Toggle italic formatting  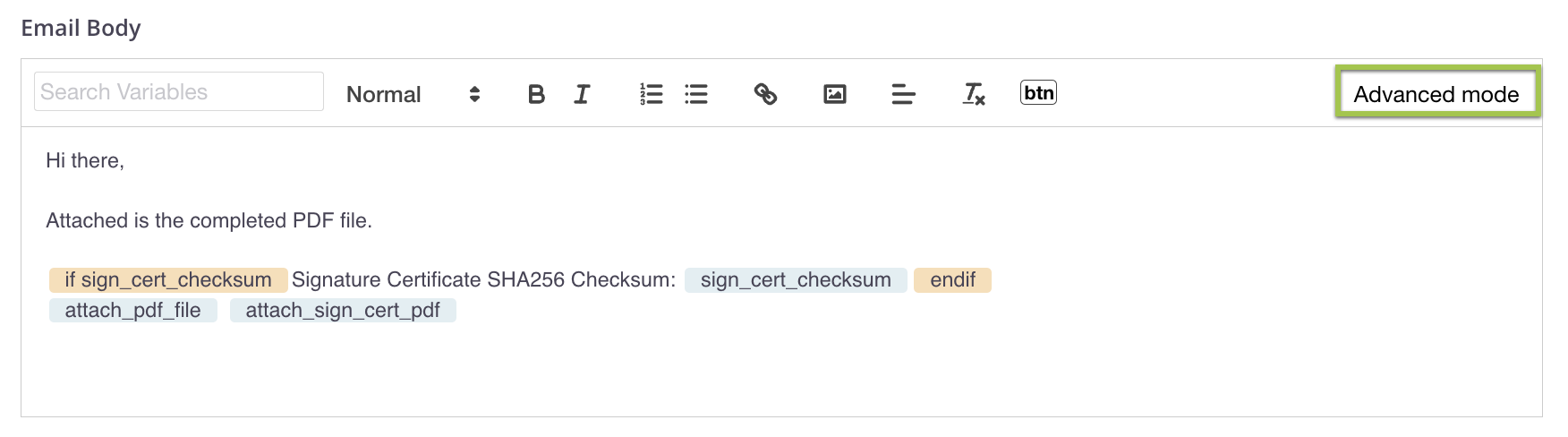[582, 94]
